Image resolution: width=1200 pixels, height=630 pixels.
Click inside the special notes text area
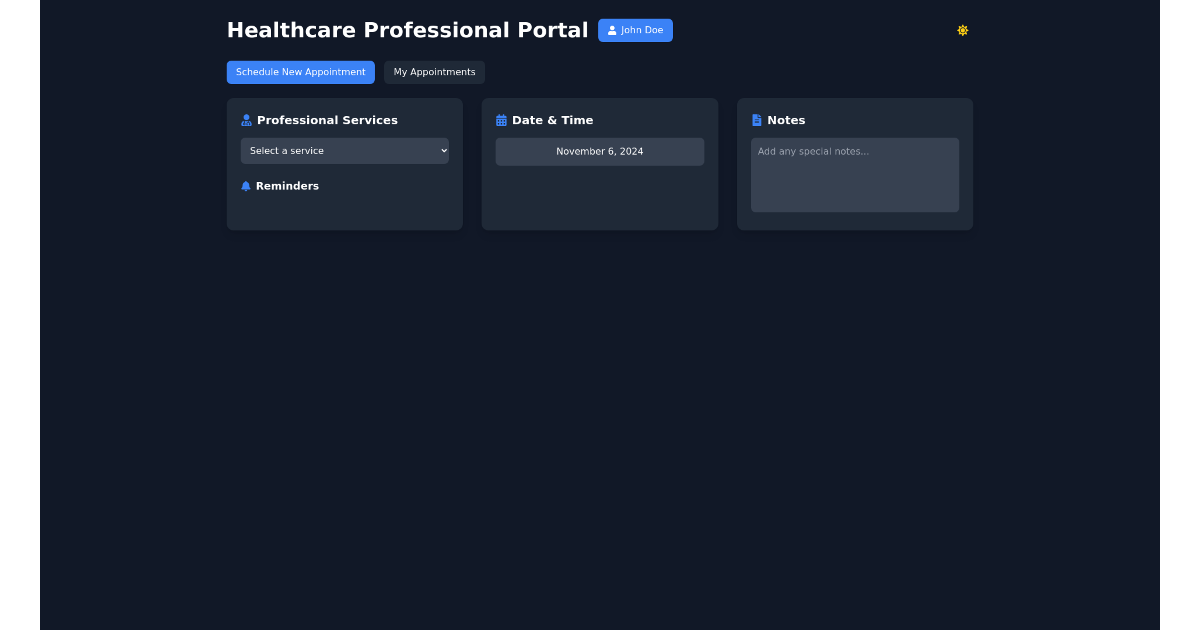(854, 175)
